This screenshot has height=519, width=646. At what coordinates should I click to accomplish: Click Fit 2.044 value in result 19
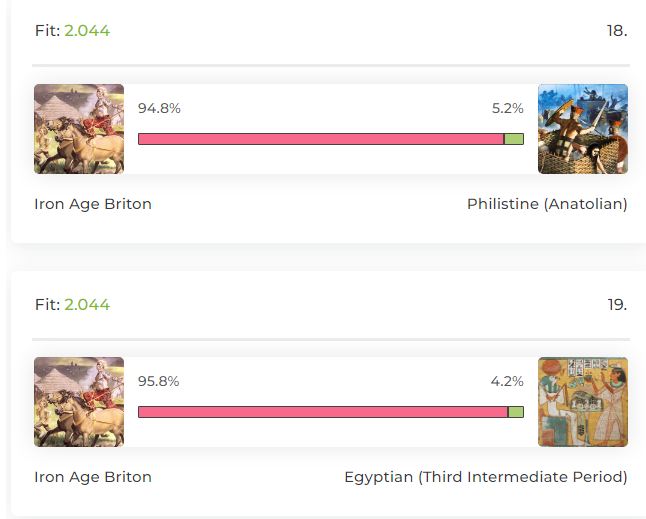pyautogui.click(x=87, y=305)
